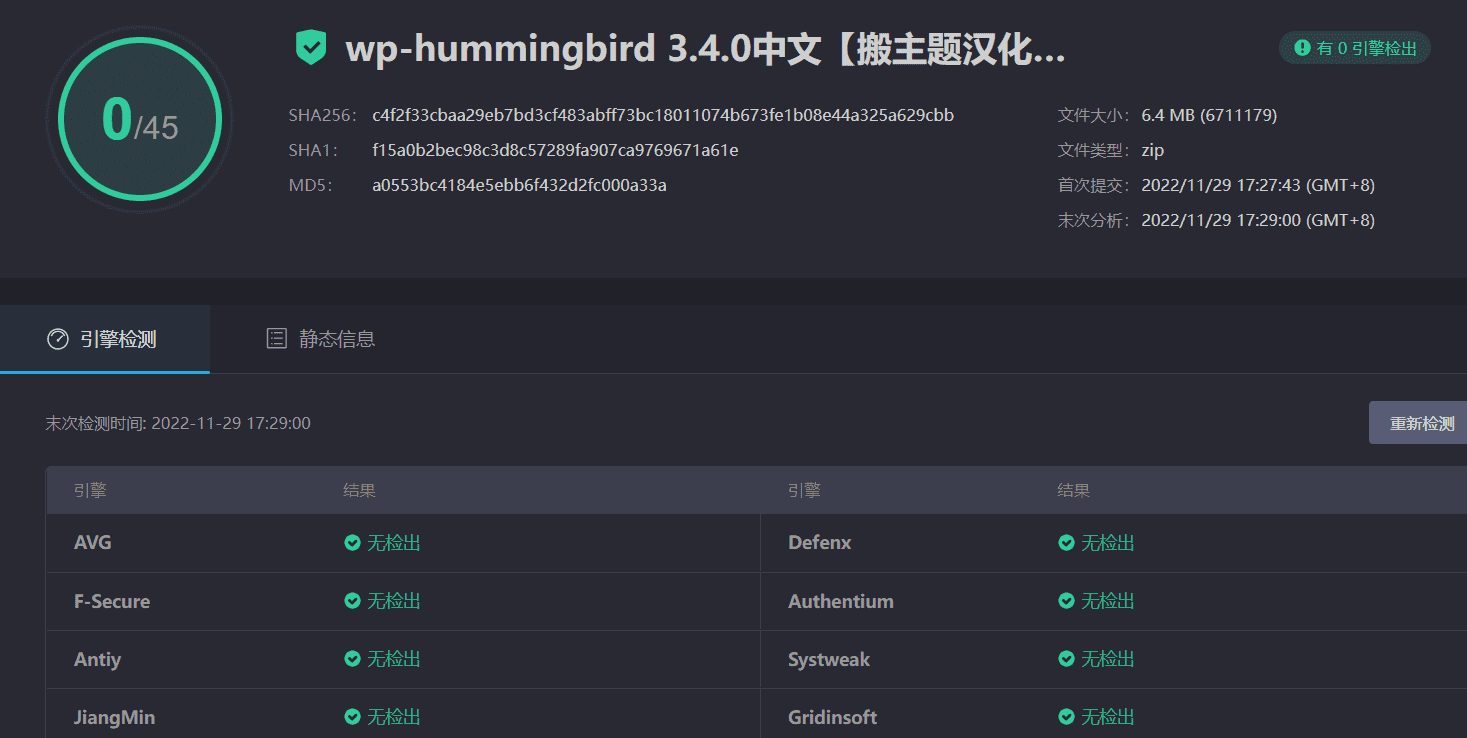Click the green shield icon beside file title
The image size is (1467, 738).
coord(311,47)
